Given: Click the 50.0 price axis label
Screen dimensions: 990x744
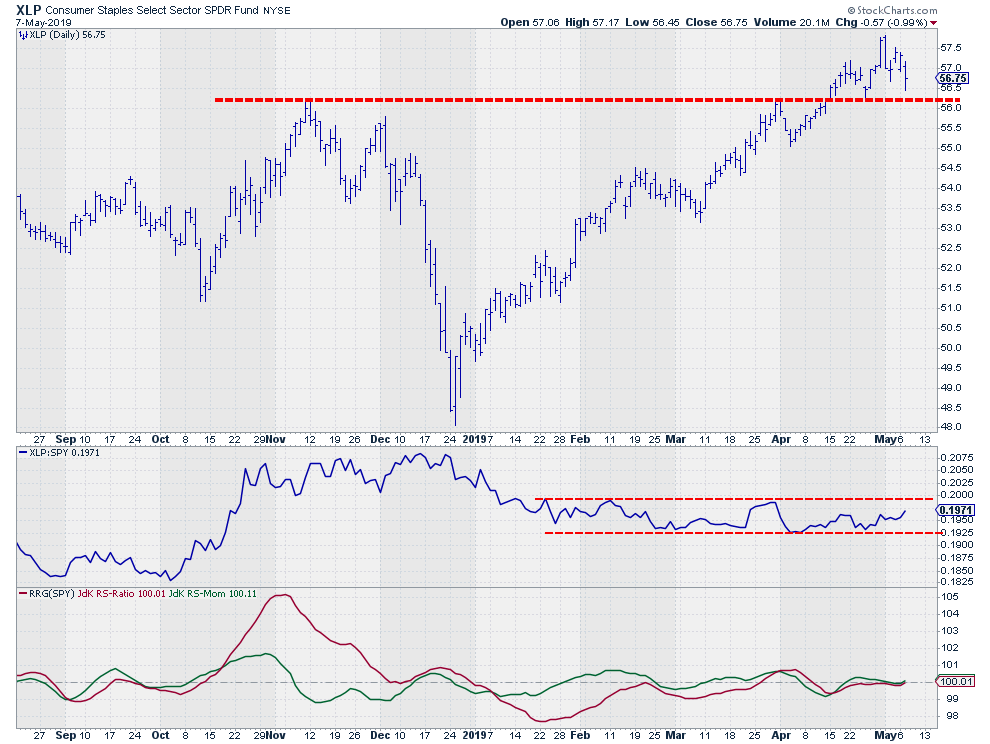Looking at the screenshot, I should 951,347.
